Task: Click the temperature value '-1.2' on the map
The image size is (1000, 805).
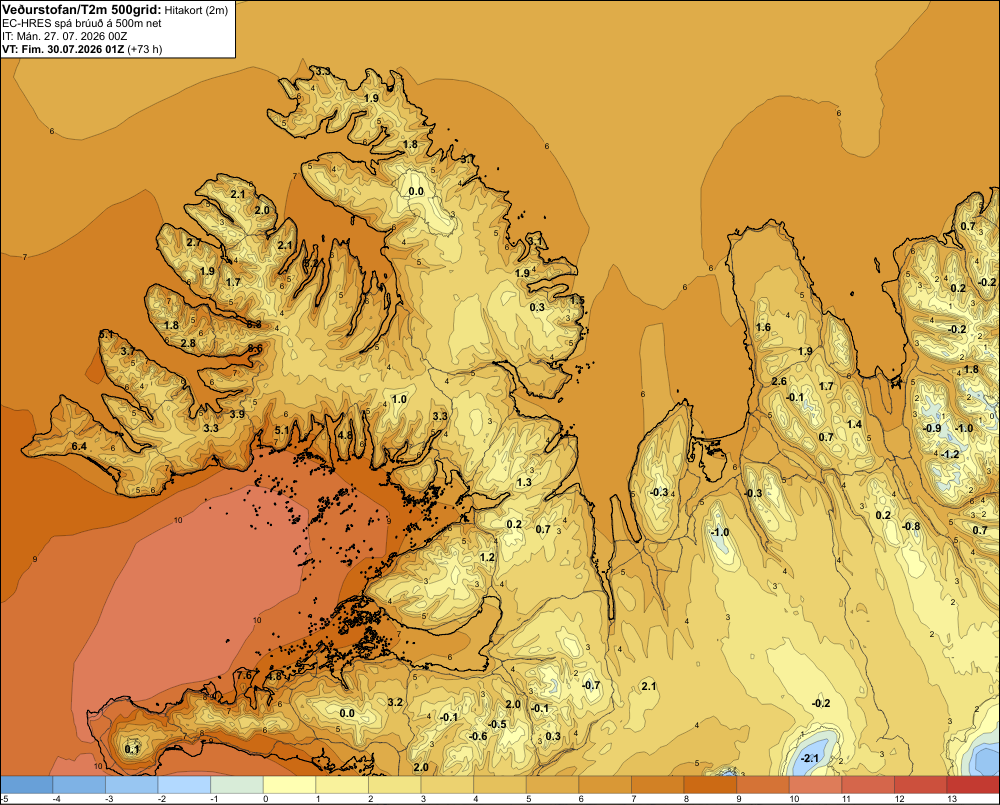Action: point(950,454)
